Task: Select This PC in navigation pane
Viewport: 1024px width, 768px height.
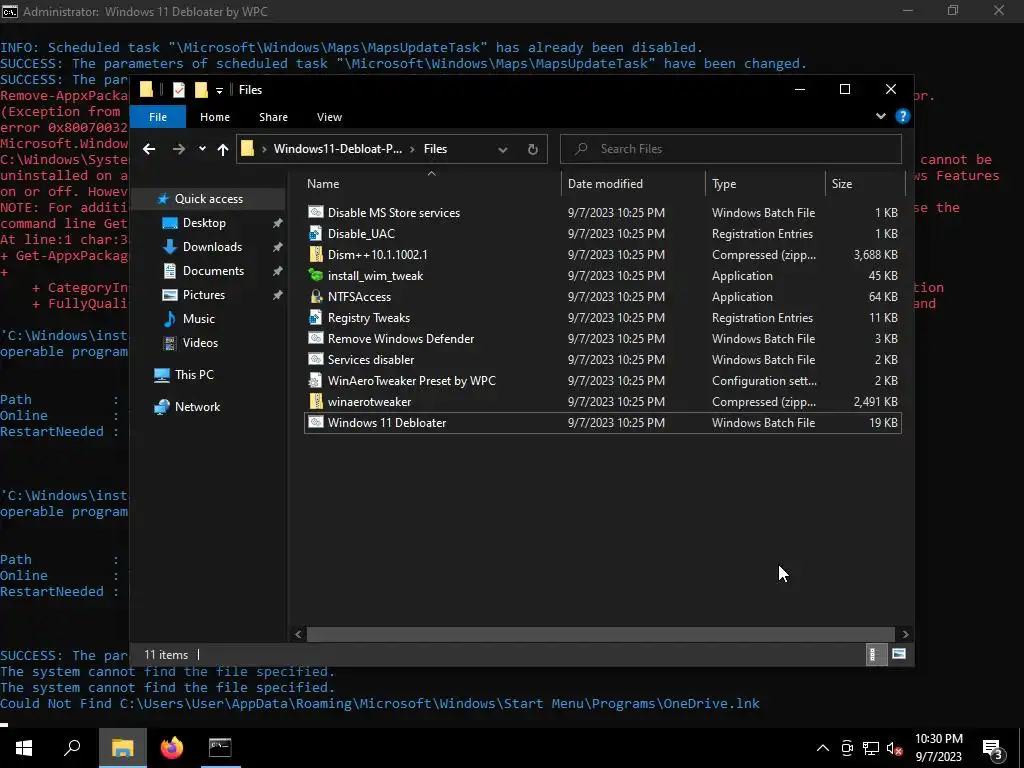Action: tap(194, 375)
